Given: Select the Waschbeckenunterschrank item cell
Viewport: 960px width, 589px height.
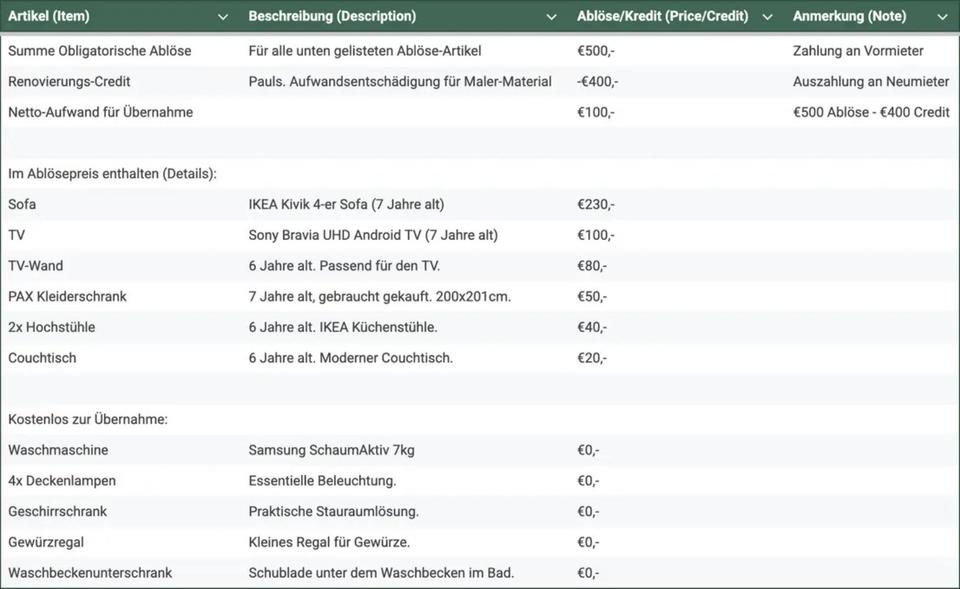Looking at the screenshot, I should point(90,573).
